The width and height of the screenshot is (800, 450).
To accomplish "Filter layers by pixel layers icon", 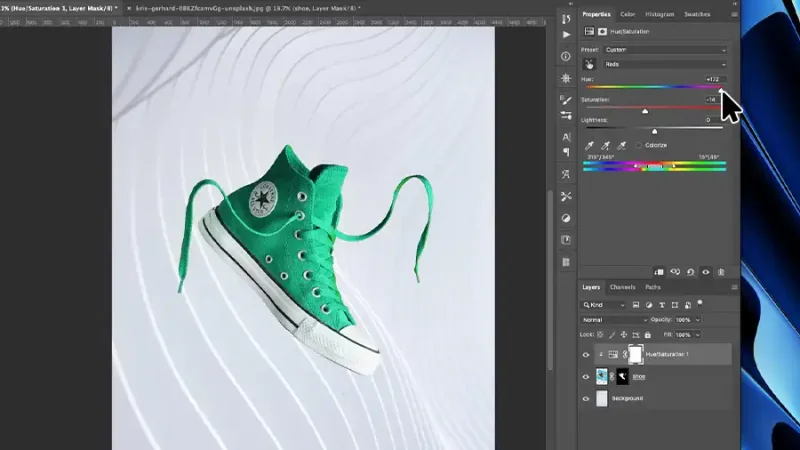I will [636, 305].
